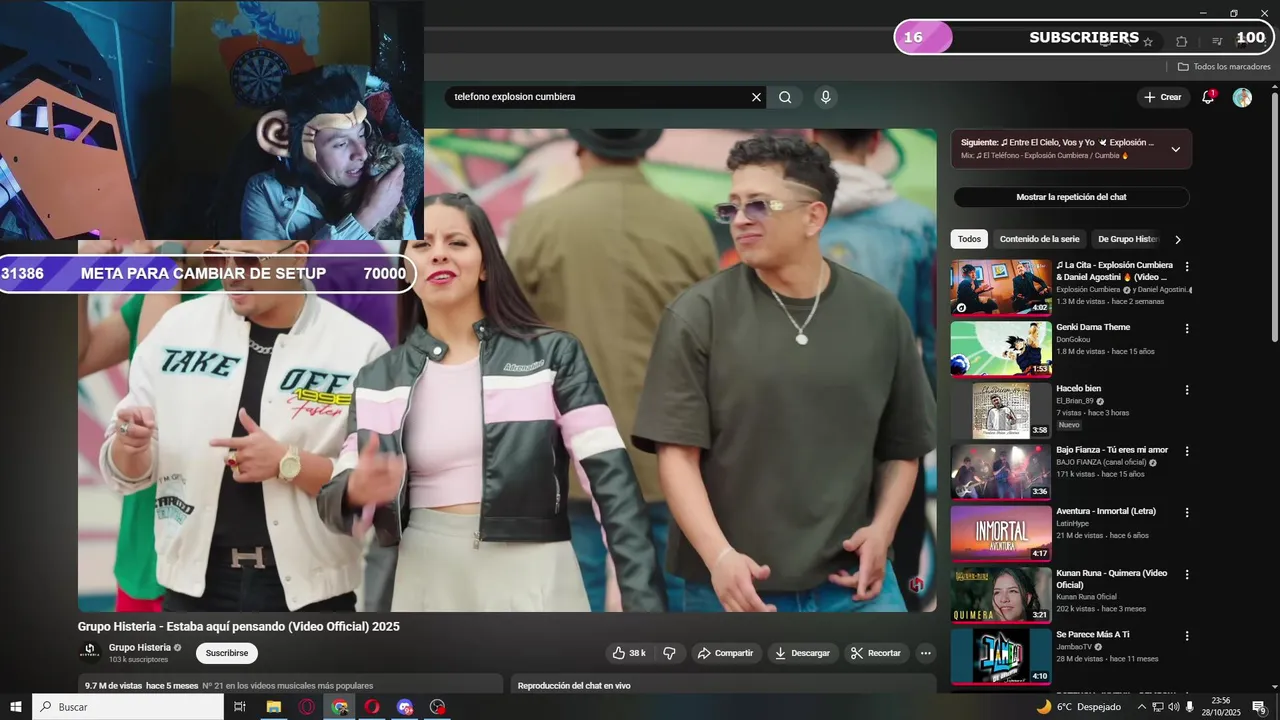The image size is (1280, 720).
Task: Start voice search with microphone icon
Action: tap(825, 97)
